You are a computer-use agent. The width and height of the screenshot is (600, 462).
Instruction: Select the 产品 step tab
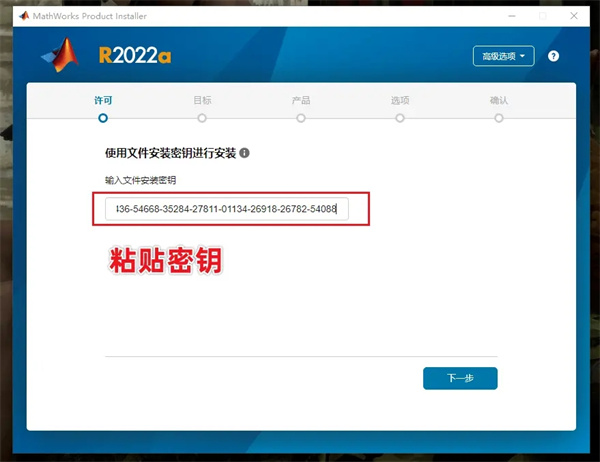[x=301, y=100]
